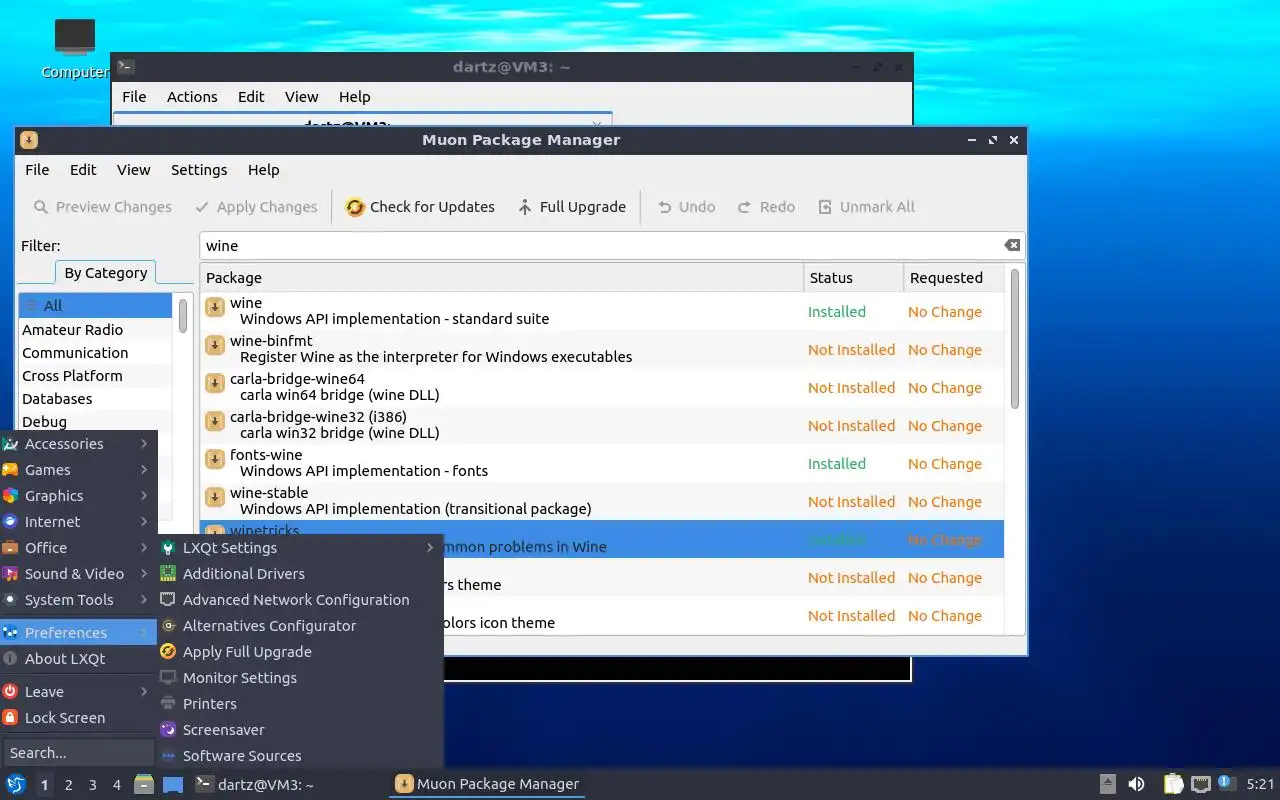The width and height of the screenshot is (1280, 800).
Task: Open Monitor Settings from Preferences submenu
Action: [x=300, y=678]
